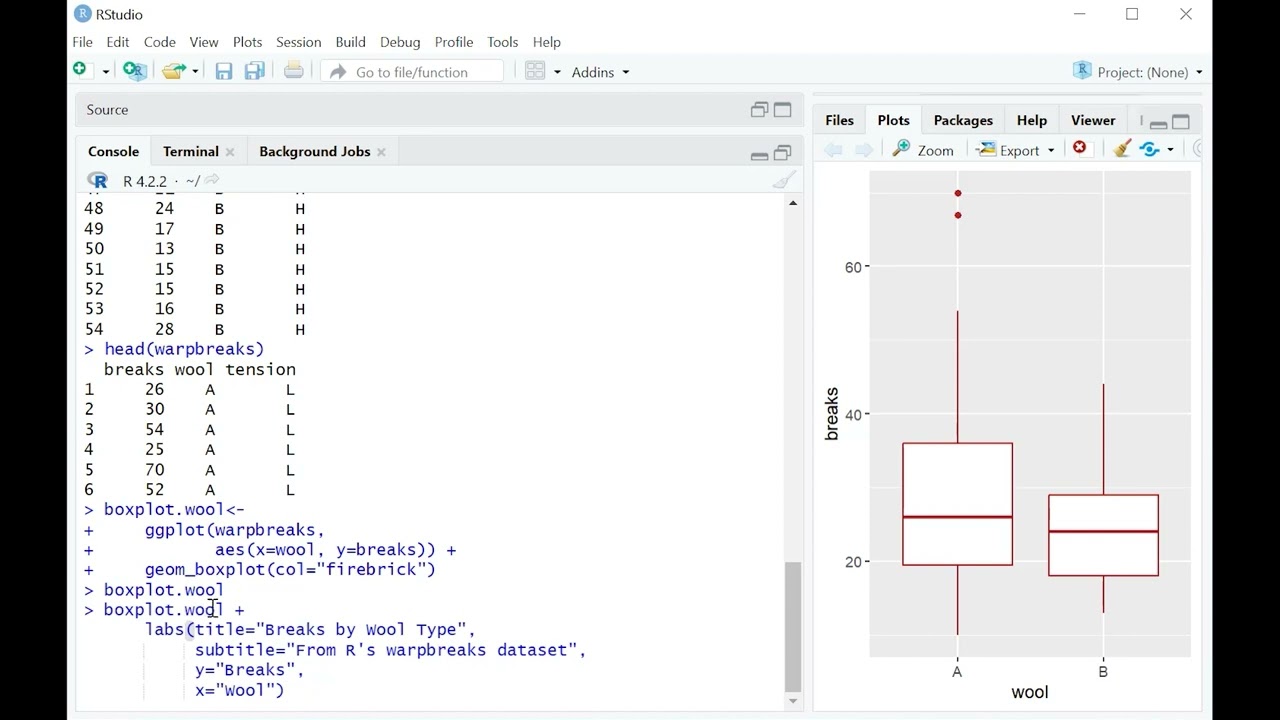This screenshot has height=720, width=1280.
Task: Click the console scrollbar thumb
Action: tap(793, 626)
